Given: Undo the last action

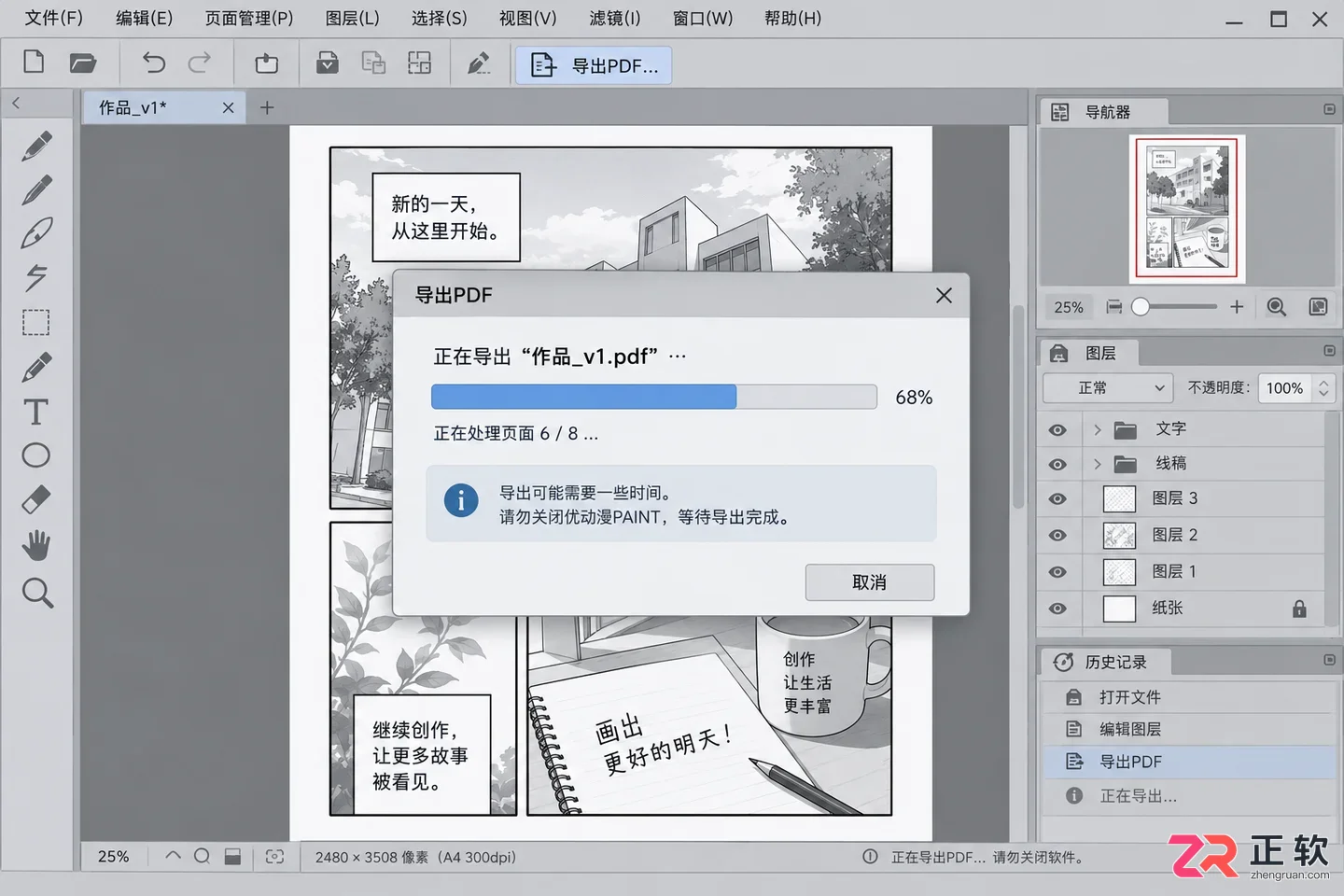Looking at the screenshot, I should [x=154, y=63].
